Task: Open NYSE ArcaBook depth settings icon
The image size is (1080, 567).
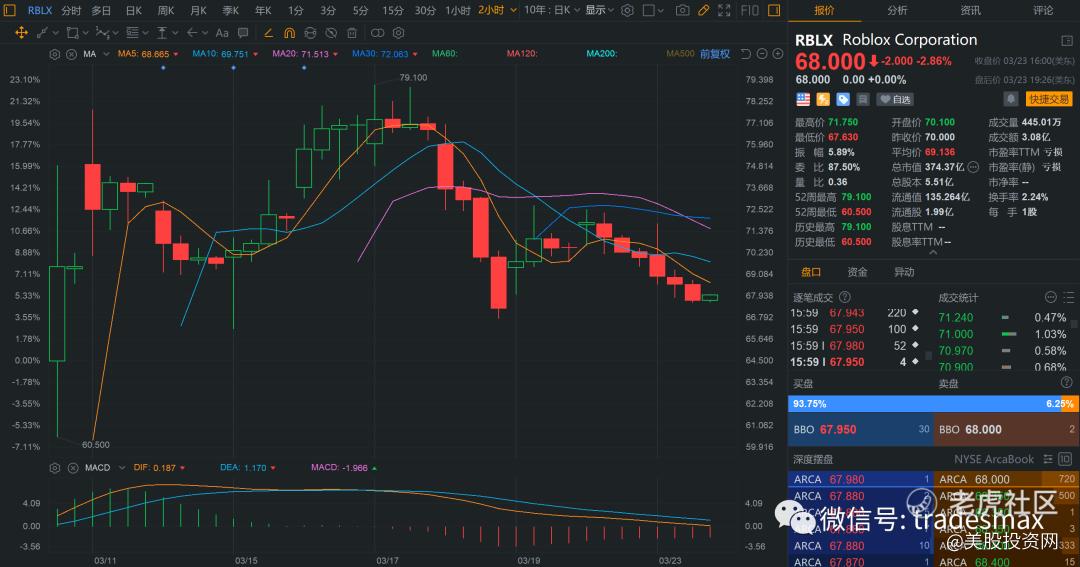Action: tap(1048, 459)
